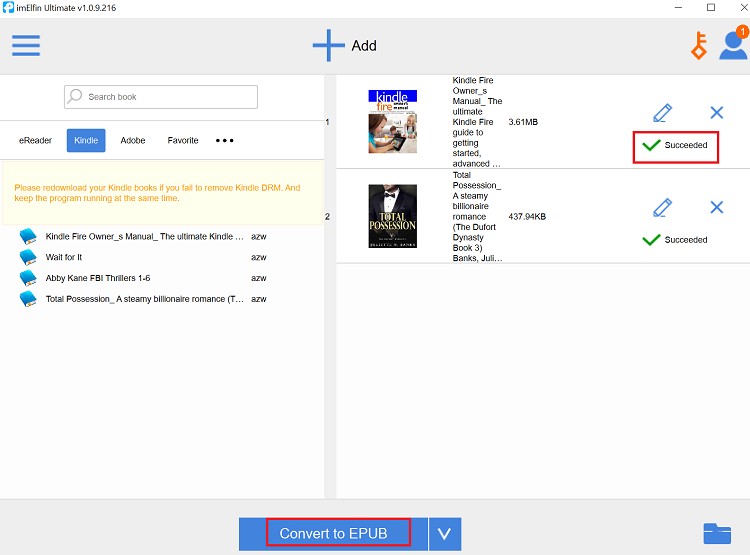Image resolution: width=750 pixels, height=555 pixels.
Task: Click the Total Possession title text in conversion list
Action: (x=477, y=217)
